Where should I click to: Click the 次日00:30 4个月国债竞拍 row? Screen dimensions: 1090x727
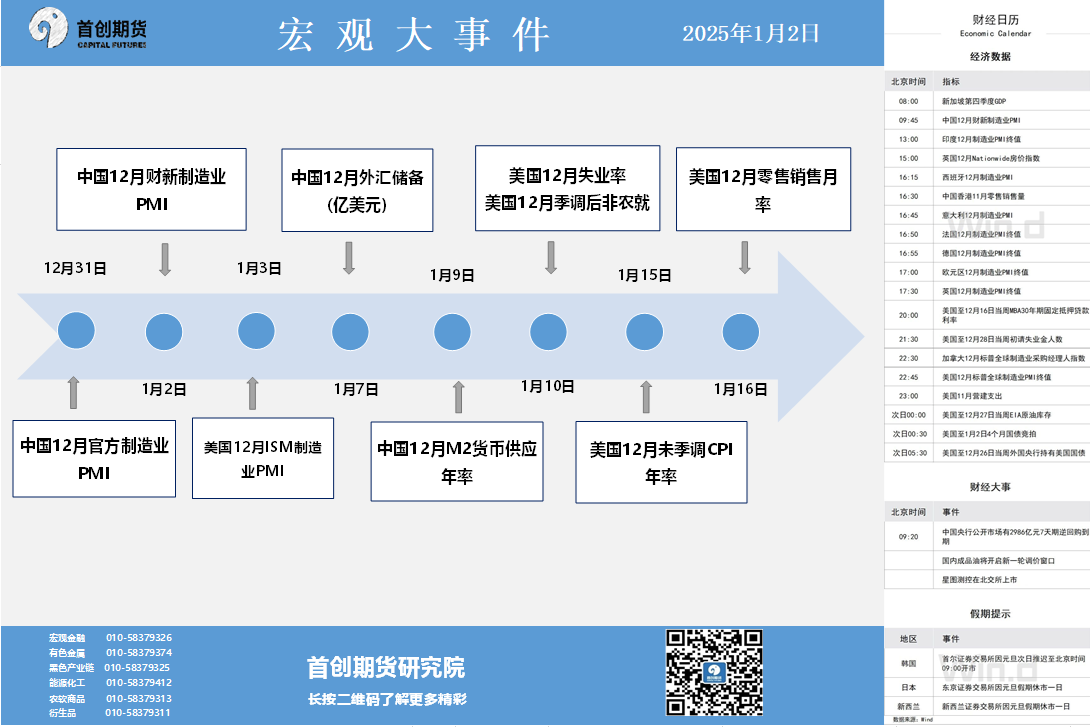987,434
